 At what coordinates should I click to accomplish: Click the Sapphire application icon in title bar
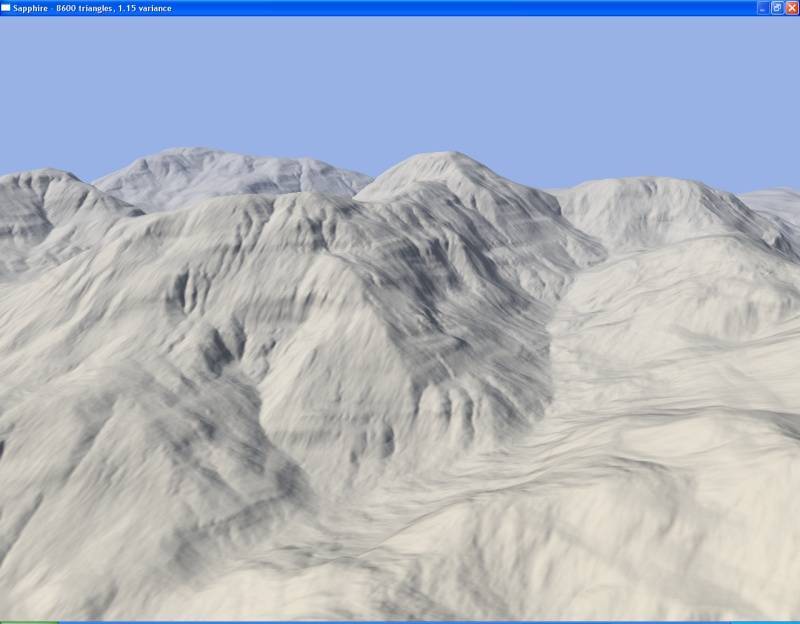(6, 7)
